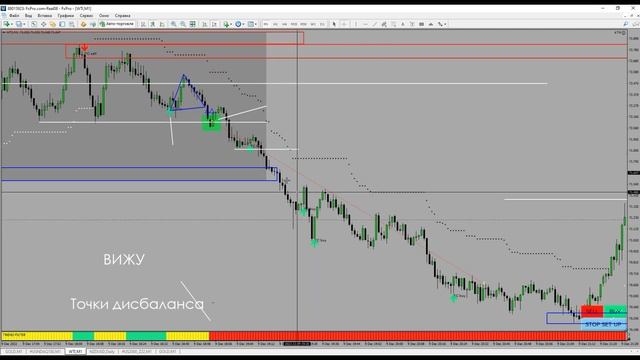Open the Вид menu
The width and height of the screenshot is (640, 360).
pyautogui.click(x=28, y=16)
